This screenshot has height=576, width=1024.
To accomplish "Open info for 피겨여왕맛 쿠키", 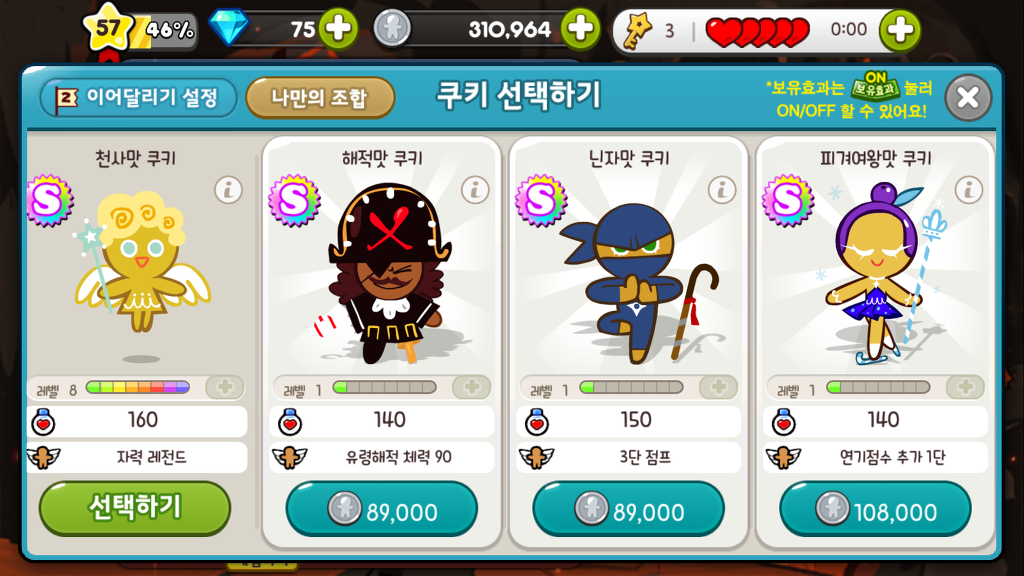I will (968, 190).
